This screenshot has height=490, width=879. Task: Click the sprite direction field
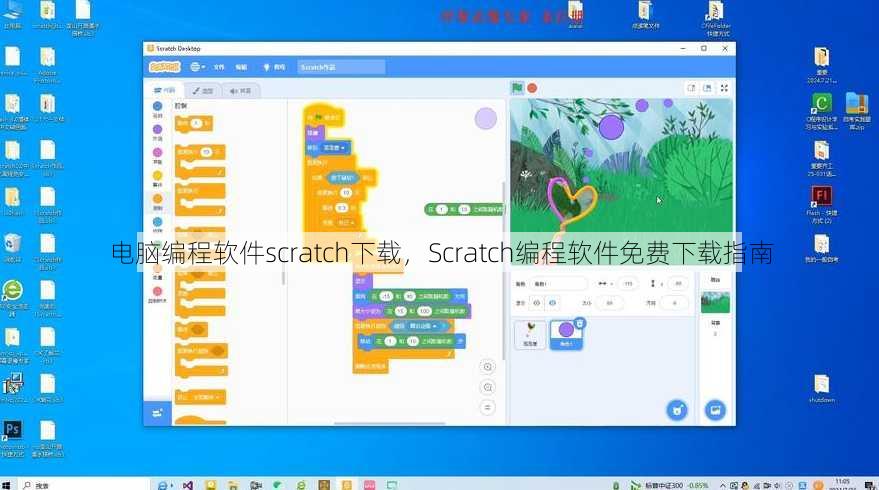pyautogui.click(x=674, y=303)
